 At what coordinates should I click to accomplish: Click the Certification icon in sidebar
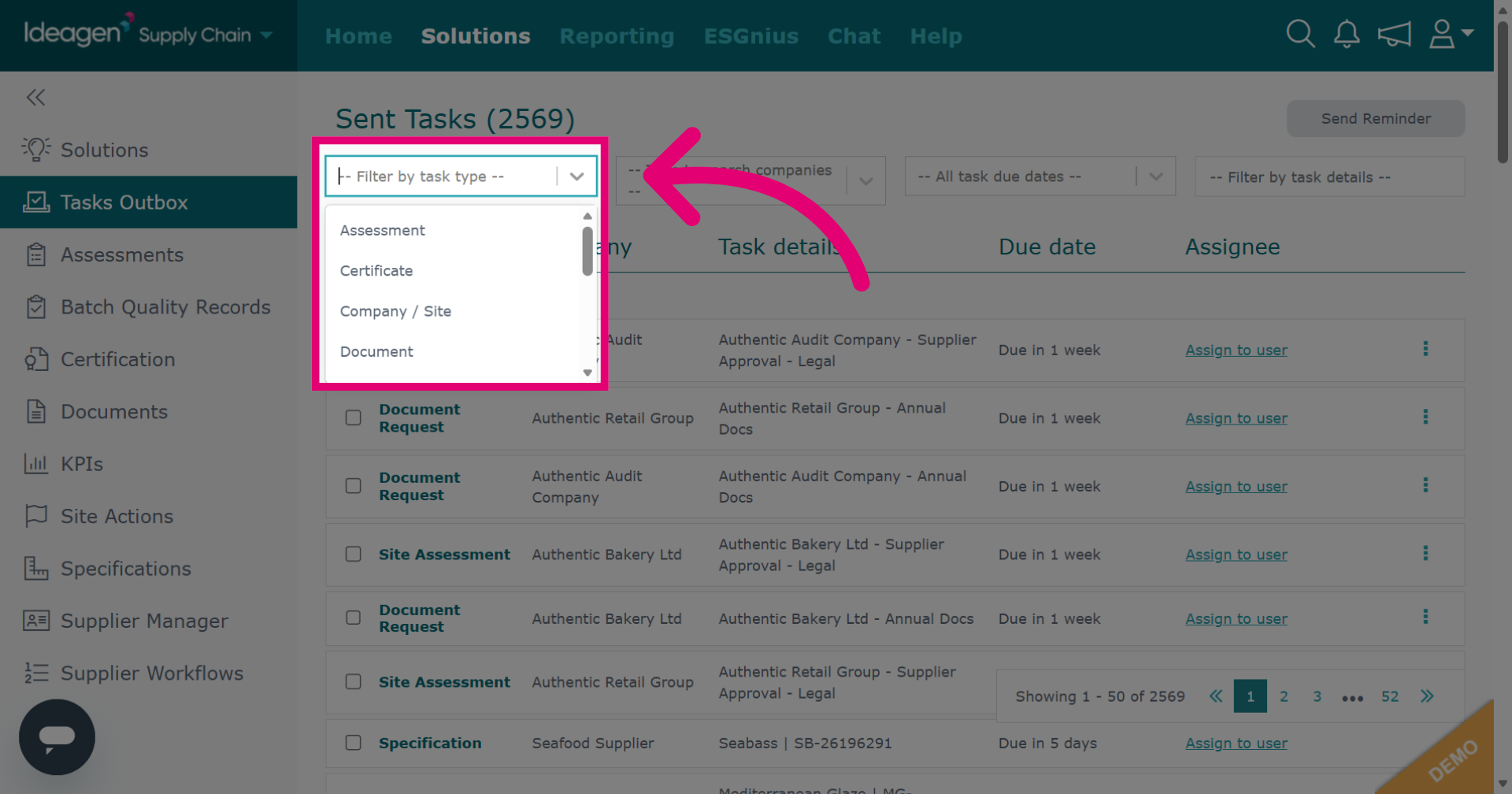(x=36, y=359)
